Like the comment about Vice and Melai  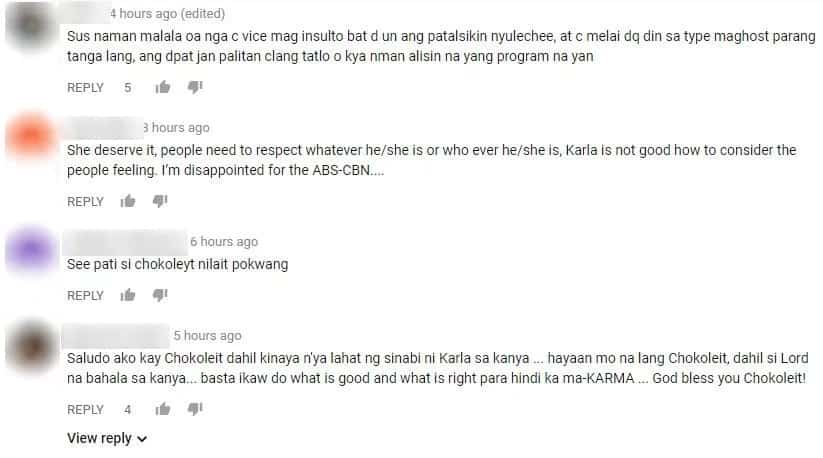coord(163,87)
